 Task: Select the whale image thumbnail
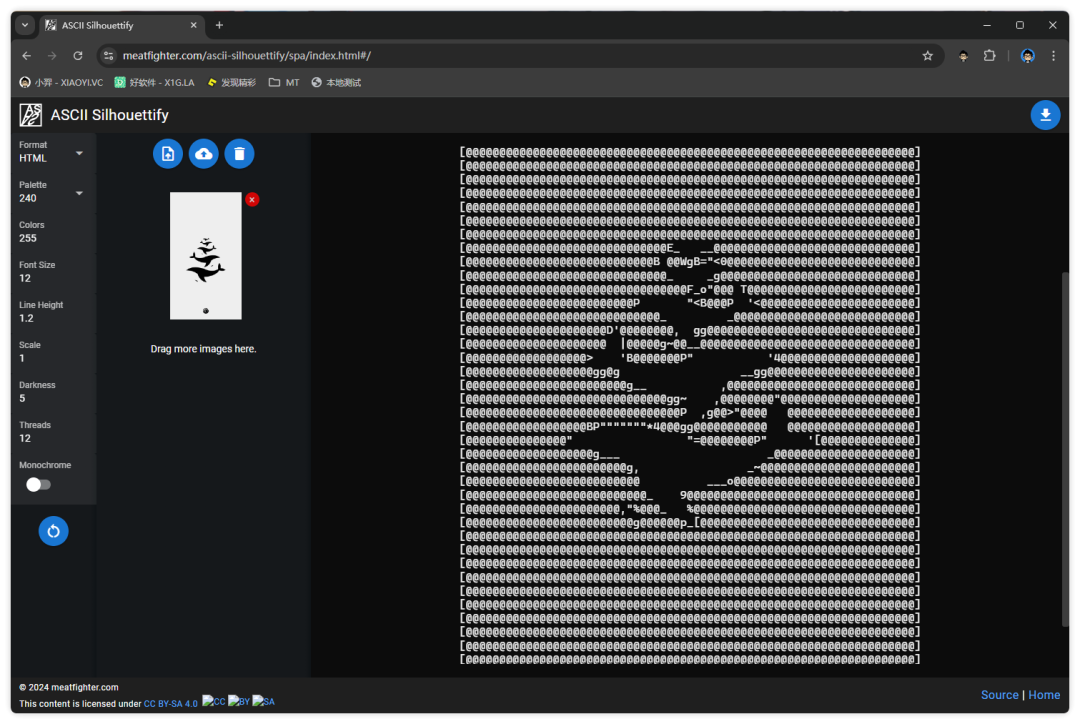pos(206,256)
